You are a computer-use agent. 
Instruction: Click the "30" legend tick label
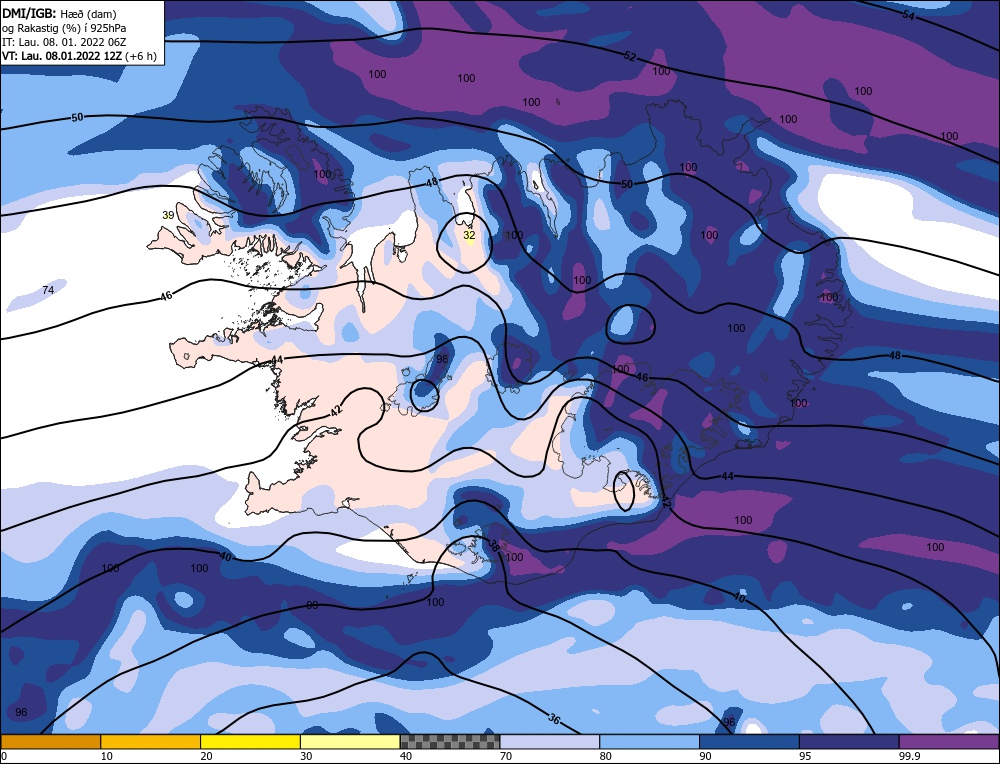pyautogui.click(x=306, y=756)
